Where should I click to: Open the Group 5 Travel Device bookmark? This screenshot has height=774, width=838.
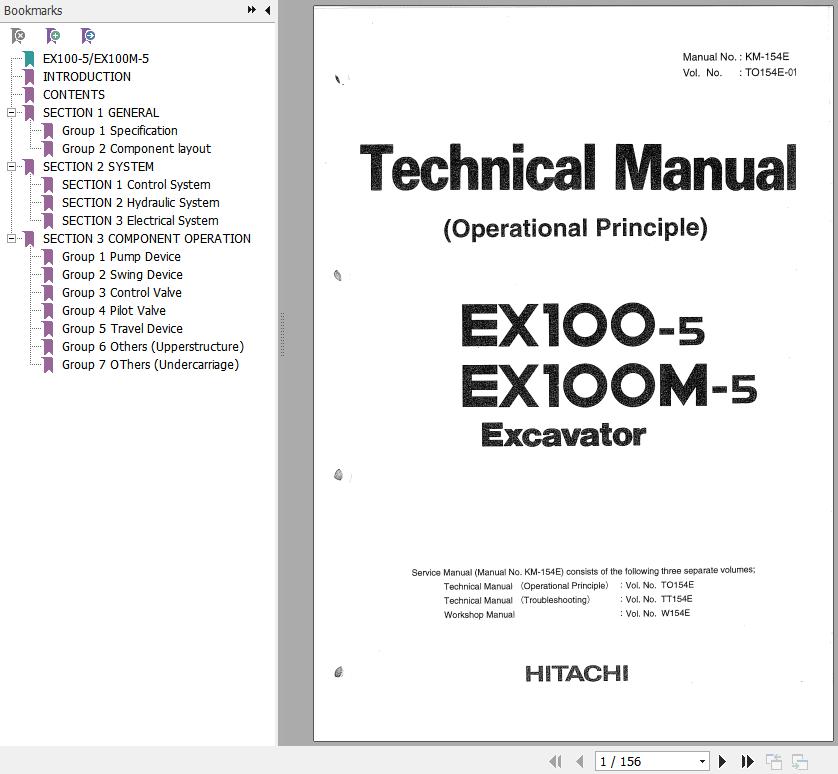[122, 329]
